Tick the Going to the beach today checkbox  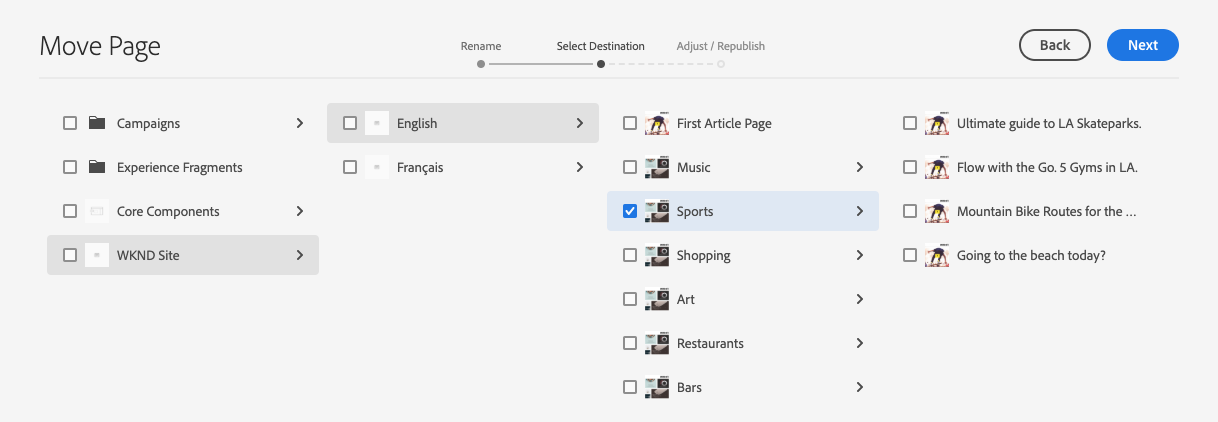910,256
